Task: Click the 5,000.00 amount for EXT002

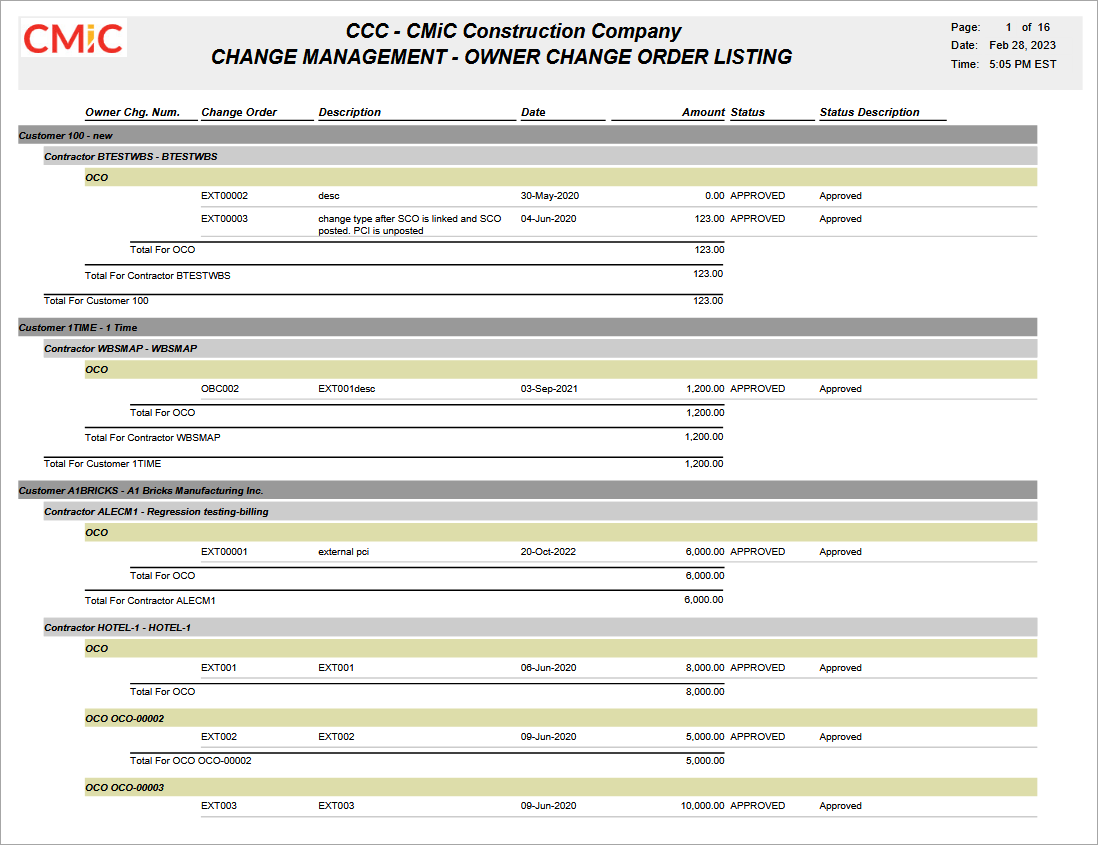Action: (705, 736)
